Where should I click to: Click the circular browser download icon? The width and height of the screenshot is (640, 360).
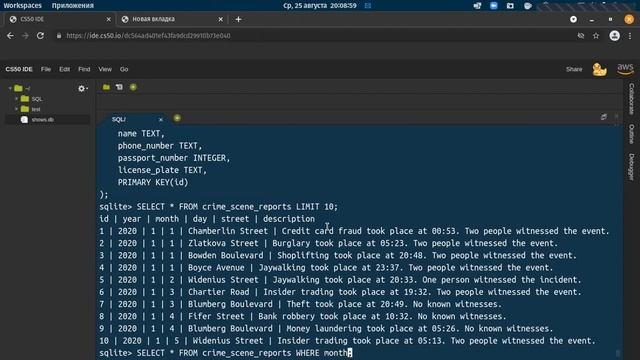pyautogui.click(x=573, y=19)
